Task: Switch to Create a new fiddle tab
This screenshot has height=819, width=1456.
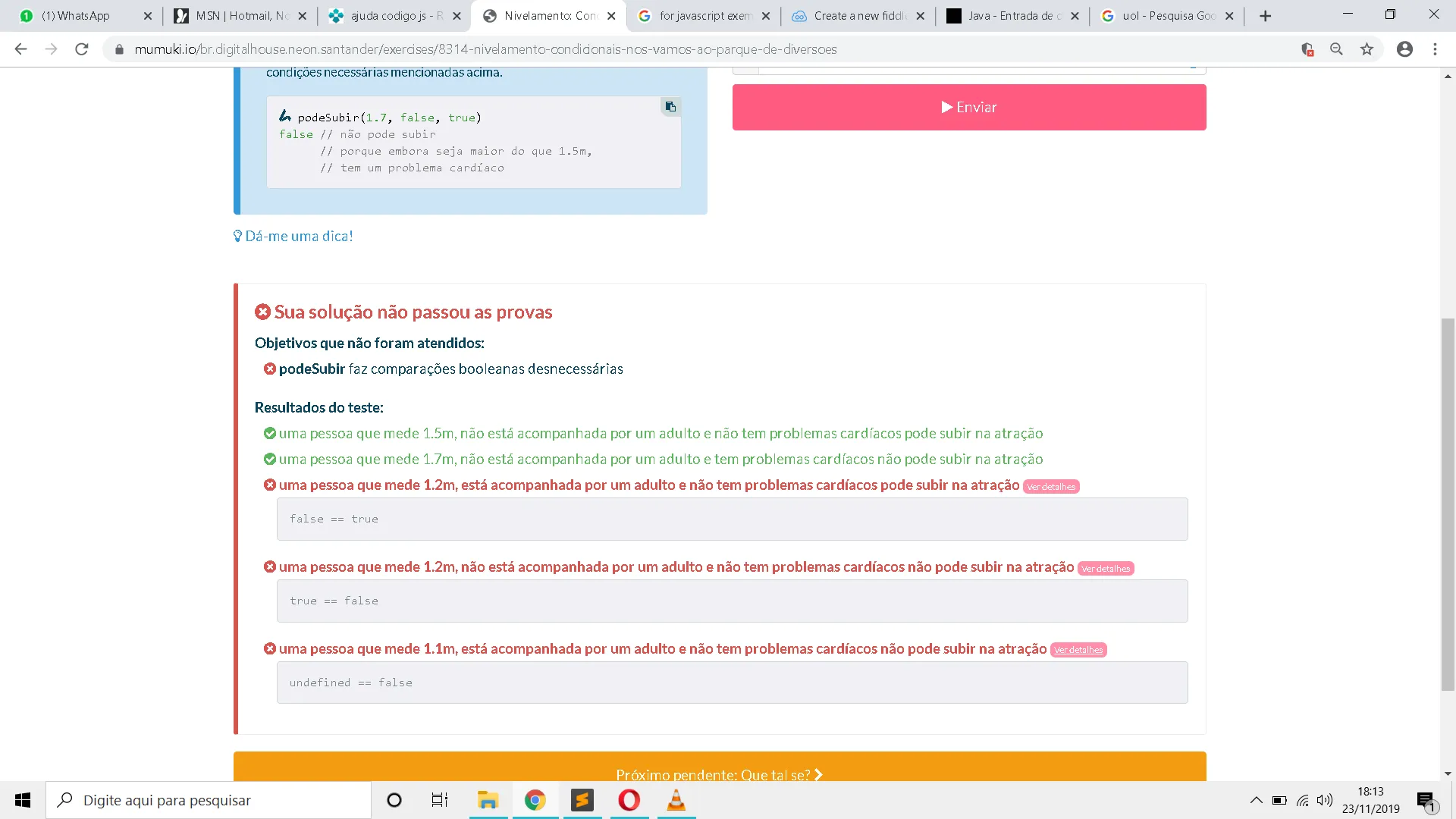Action: 859,16
